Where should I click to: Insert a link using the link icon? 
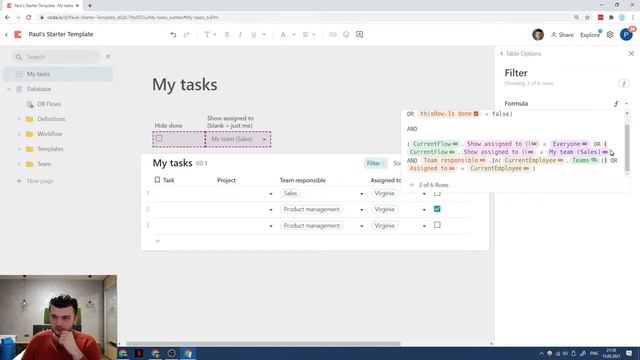point(333,35)
